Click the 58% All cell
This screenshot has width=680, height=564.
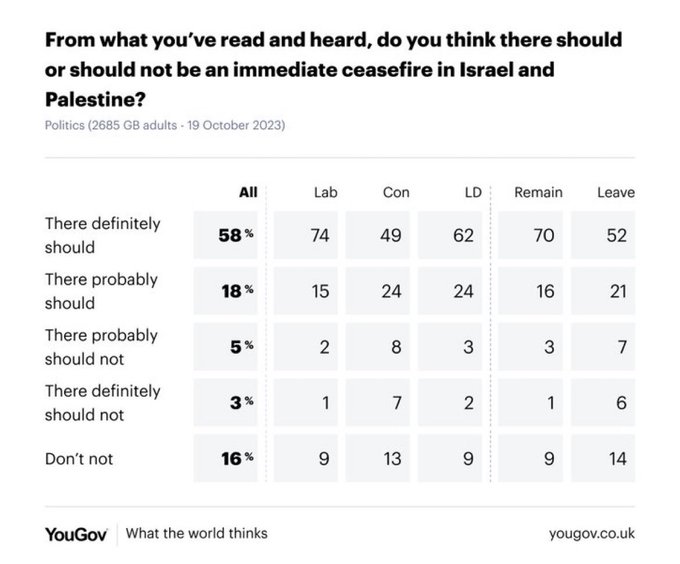click(x=234, y=236)
